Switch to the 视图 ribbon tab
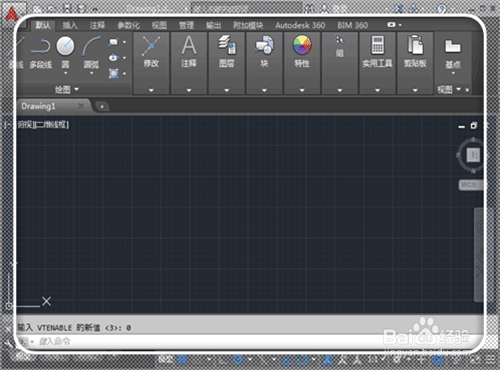This screenshot has height=370, width=500. pyautogui.click(x=159, y=25)
